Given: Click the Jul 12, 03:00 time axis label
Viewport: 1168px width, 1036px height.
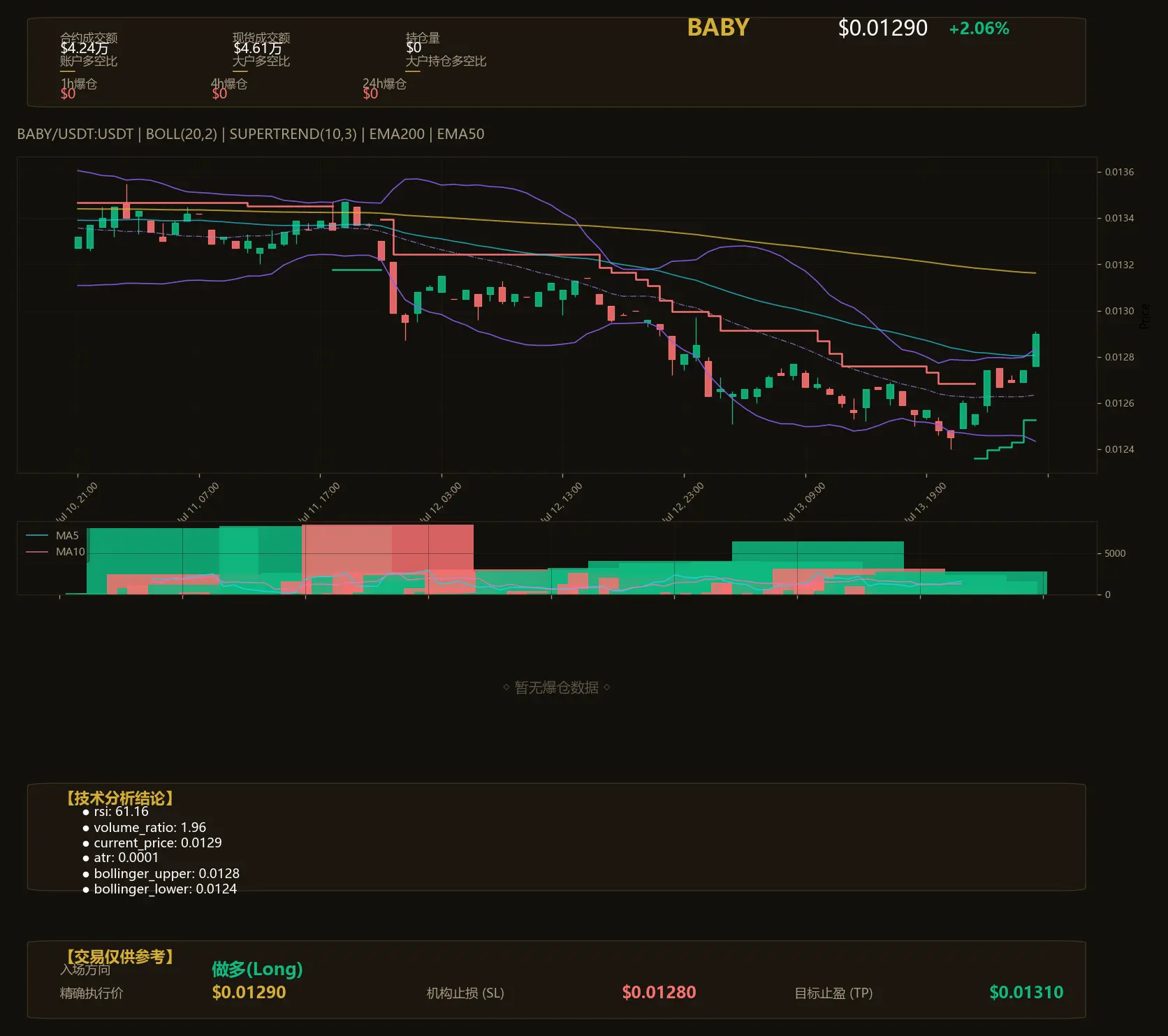Looking at the screenshot, I should click(x=440, y=502).
